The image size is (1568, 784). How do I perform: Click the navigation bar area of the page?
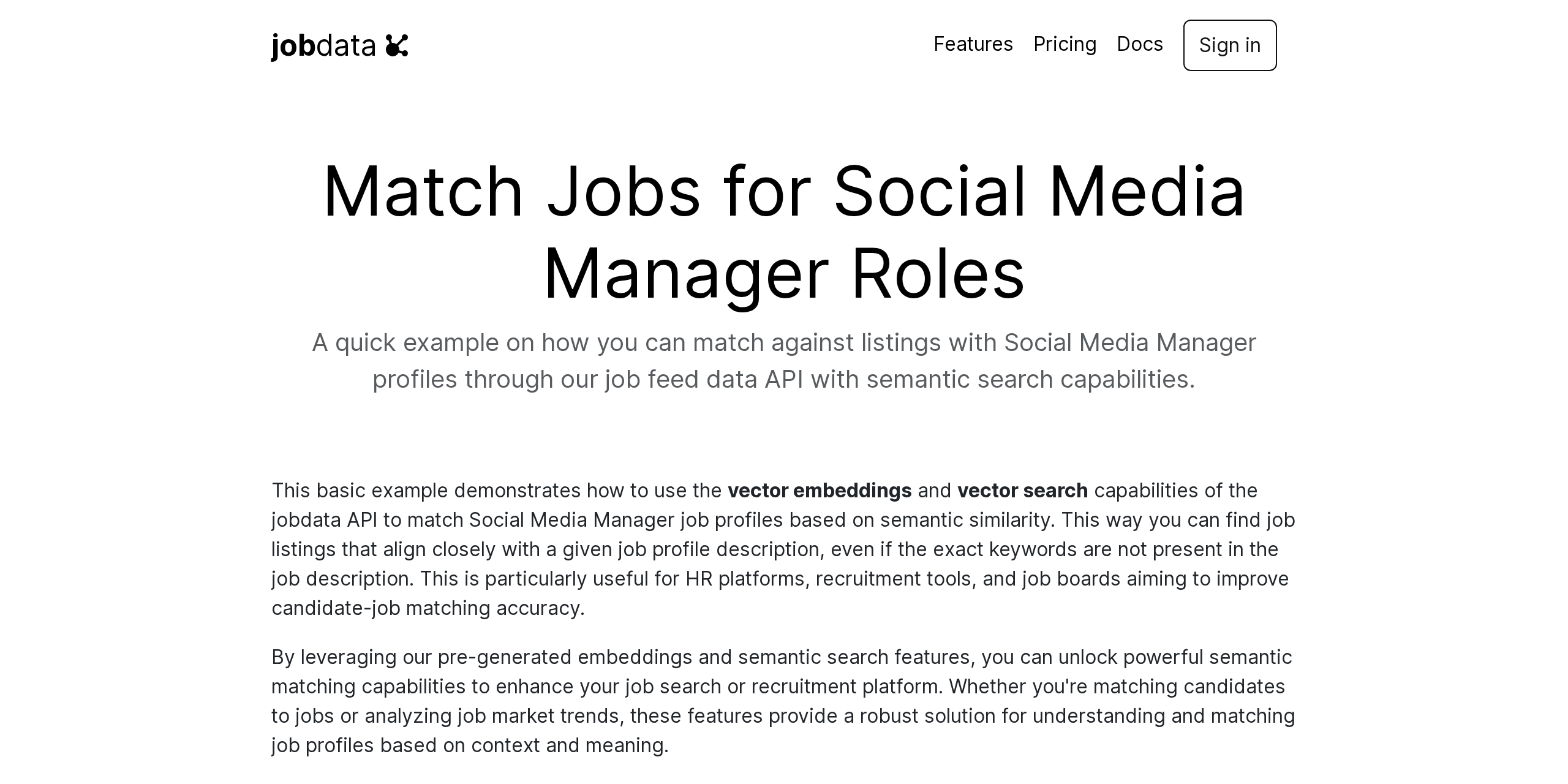click(784, 45)
